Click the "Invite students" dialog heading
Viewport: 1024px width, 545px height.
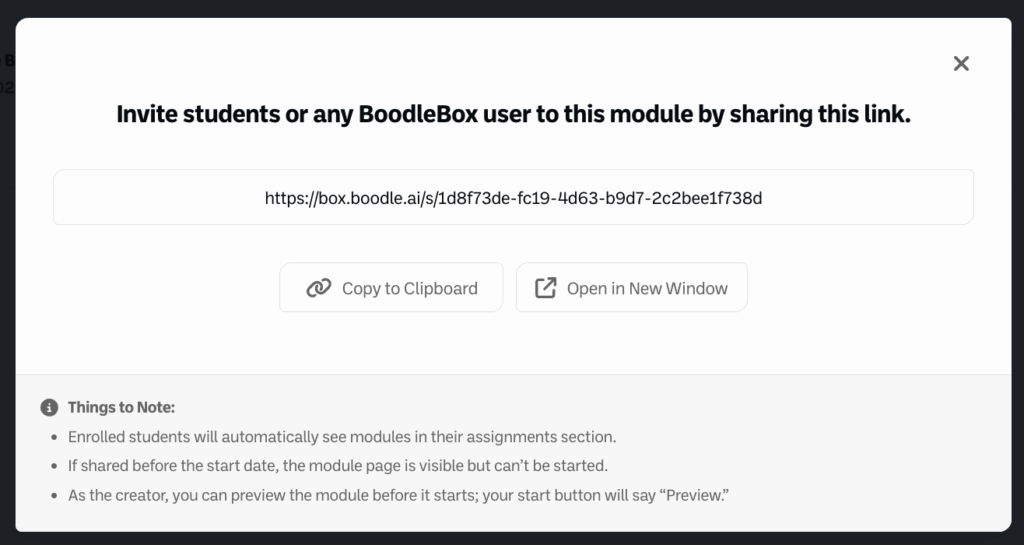click(513, 114)
